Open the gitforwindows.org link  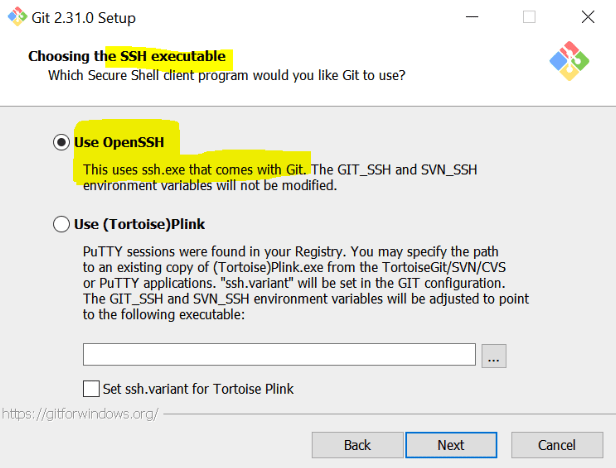coord(80,414)
